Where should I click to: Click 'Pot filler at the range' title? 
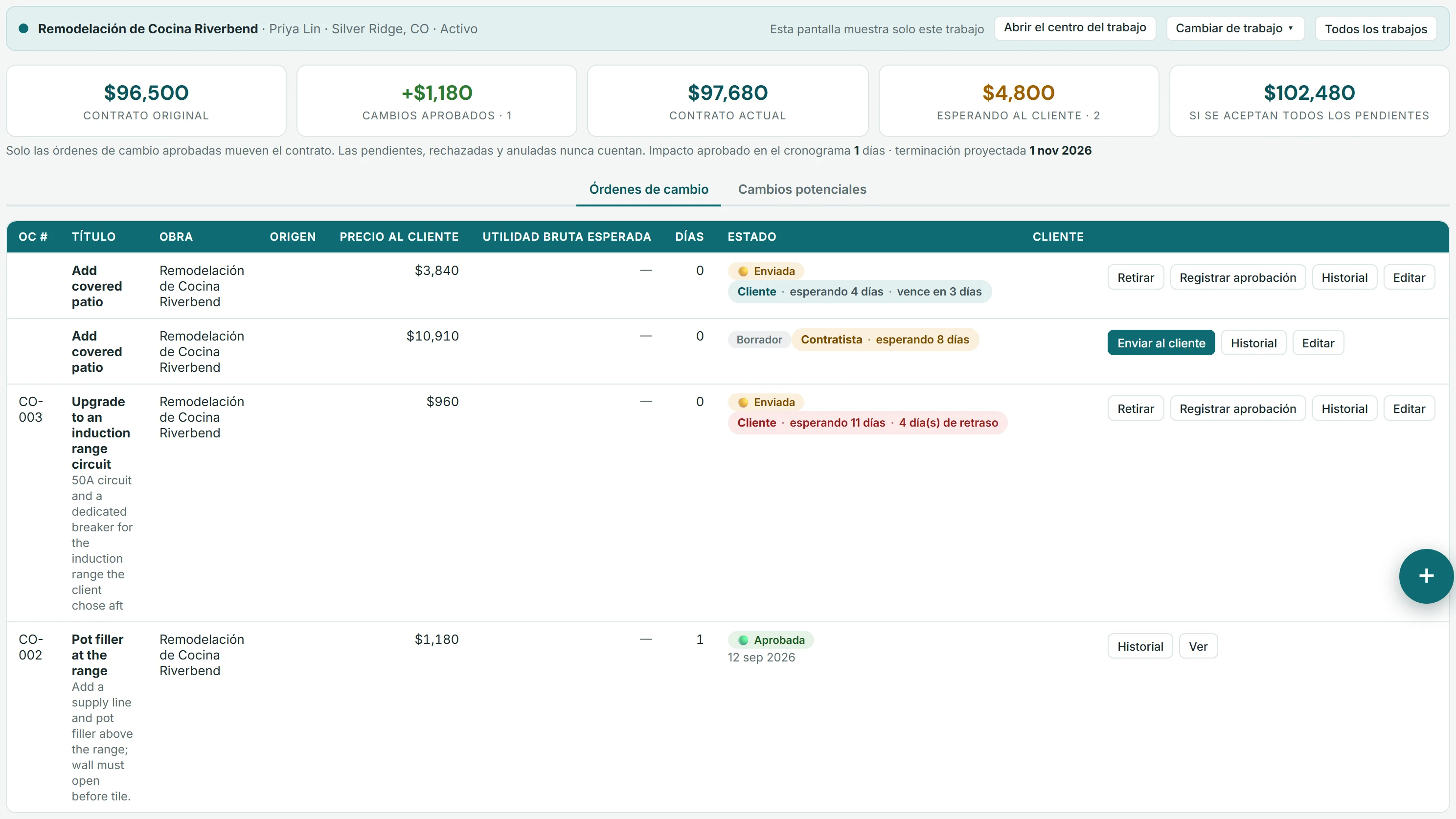coord(97,655)
